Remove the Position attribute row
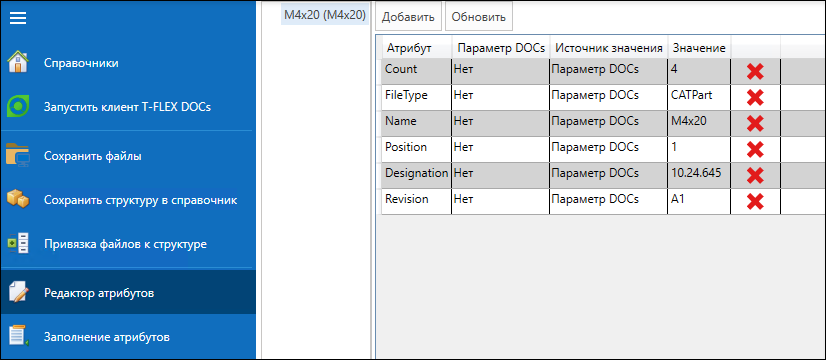 point(755,149)
